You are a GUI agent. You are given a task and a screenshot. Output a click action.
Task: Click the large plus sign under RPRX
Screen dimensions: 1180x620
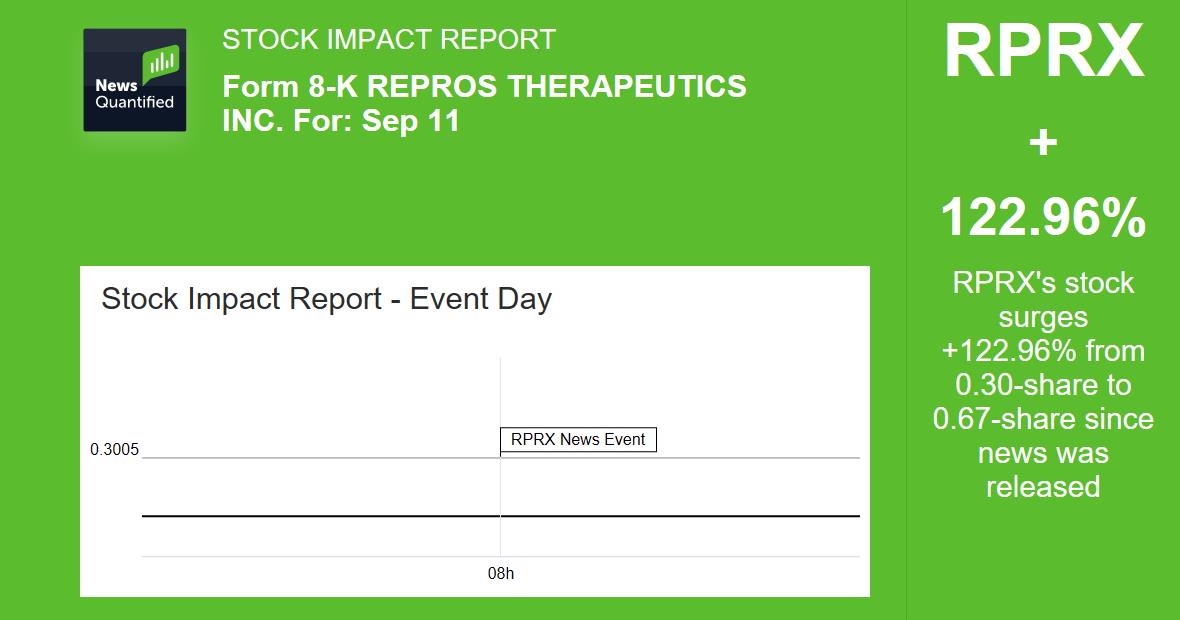point(1042,143)
